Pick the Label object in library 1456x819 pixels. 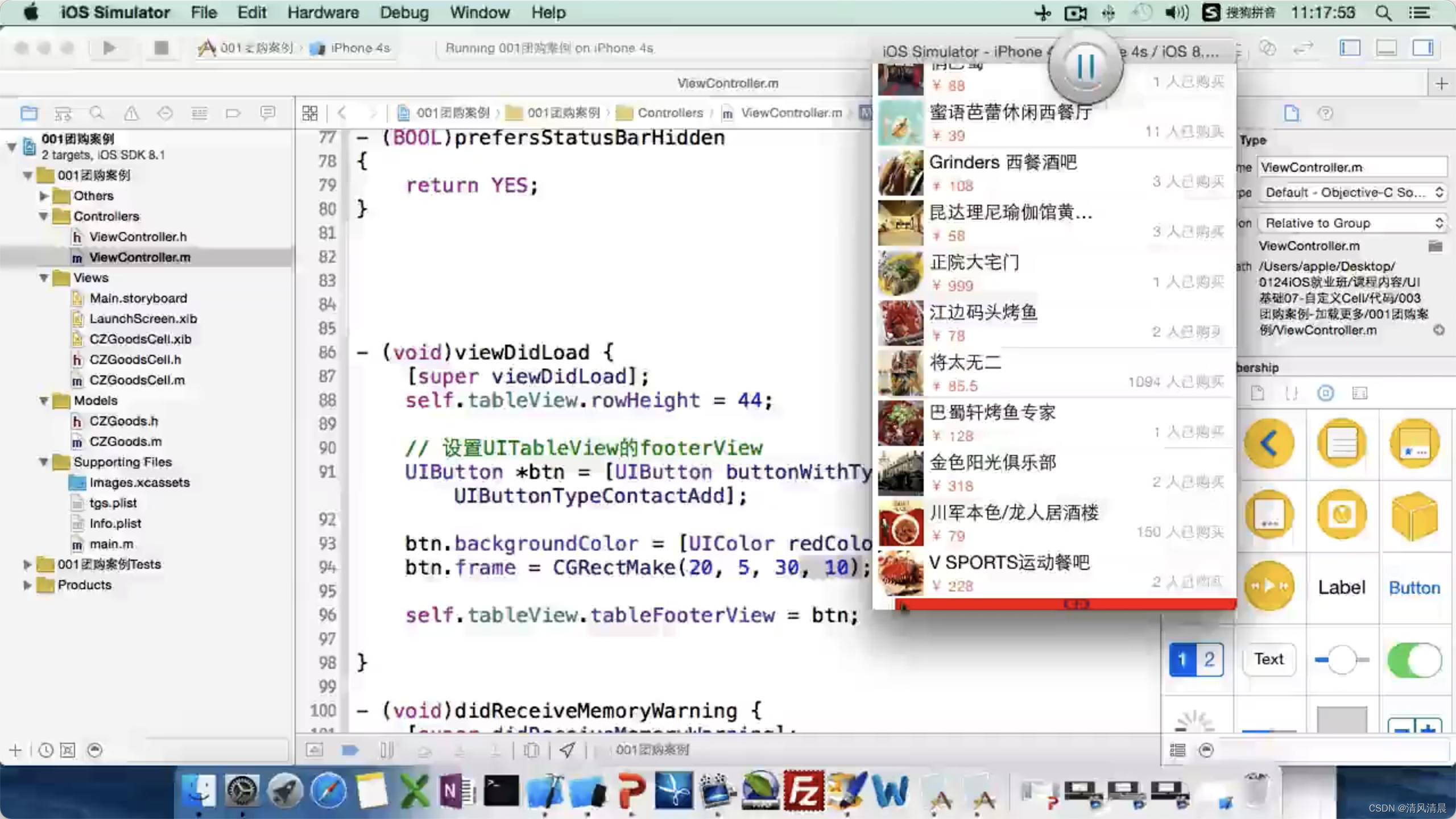[x=1342, y=588]
